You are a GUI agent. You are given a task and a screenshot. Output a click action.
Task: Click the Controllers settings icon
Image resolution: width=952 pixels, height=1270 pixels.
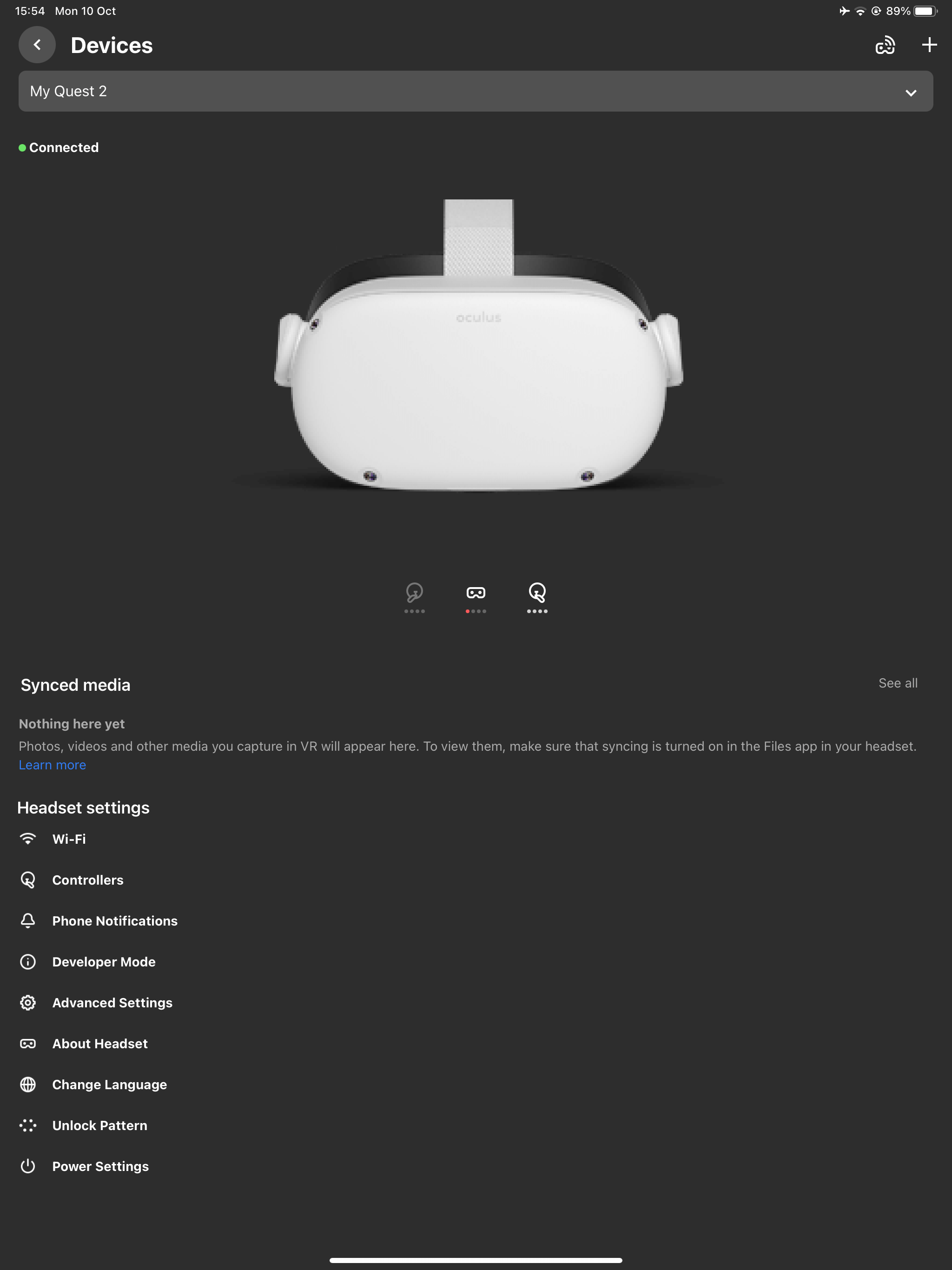pyautogui.click(x=27, y=880)
